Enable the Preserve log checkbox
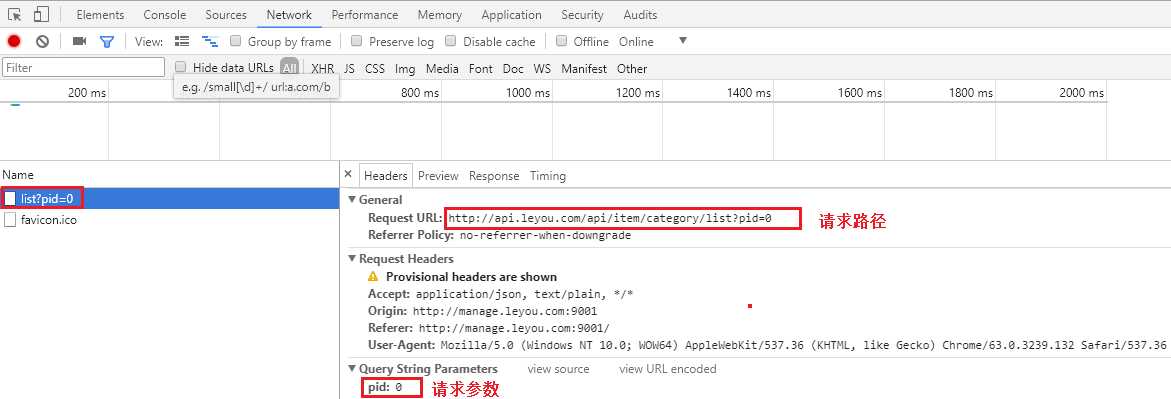This screenshot has height=399, width=1171. click(356, 41)
